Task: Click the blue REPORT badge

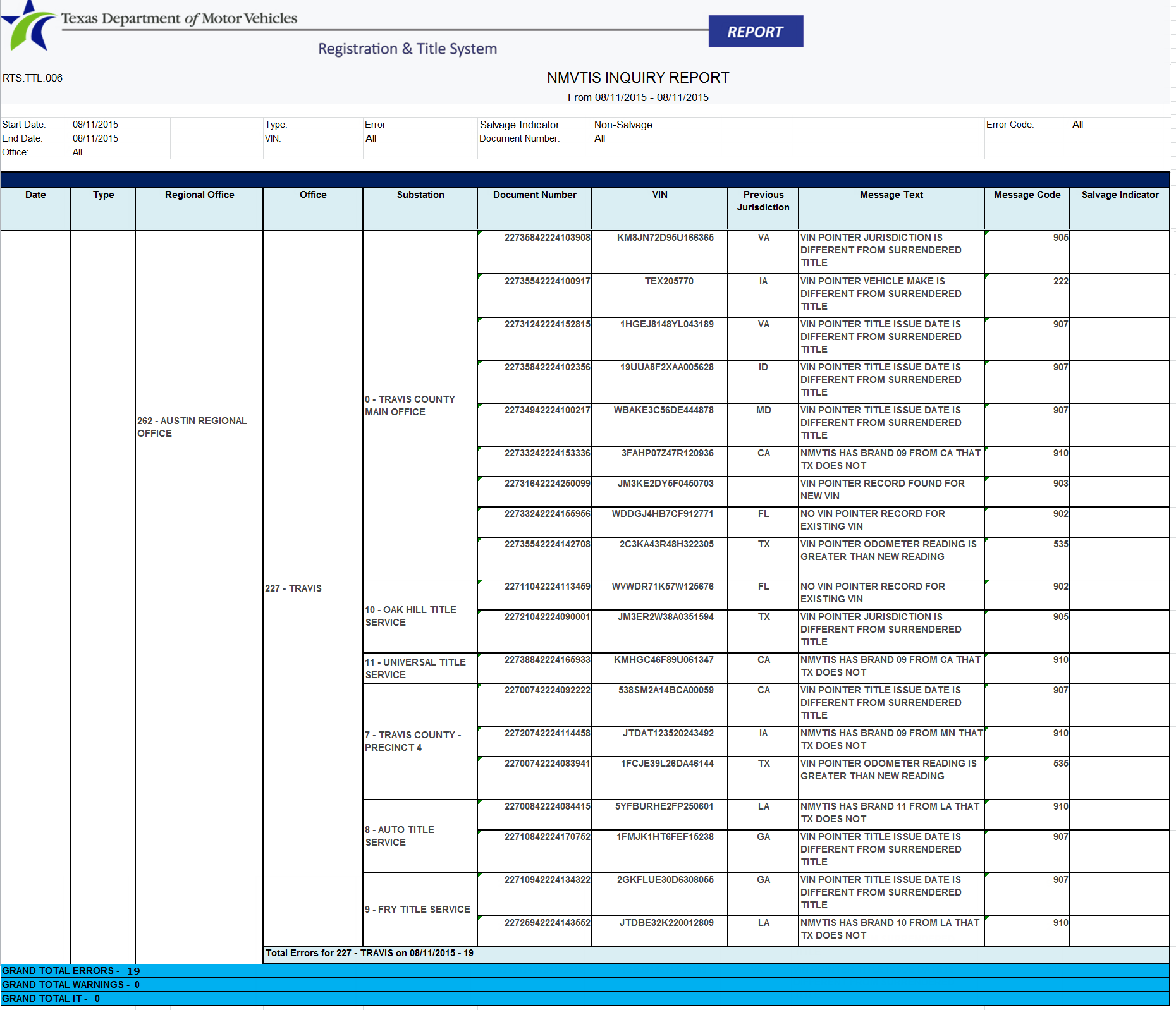Action: coord(755,32)
